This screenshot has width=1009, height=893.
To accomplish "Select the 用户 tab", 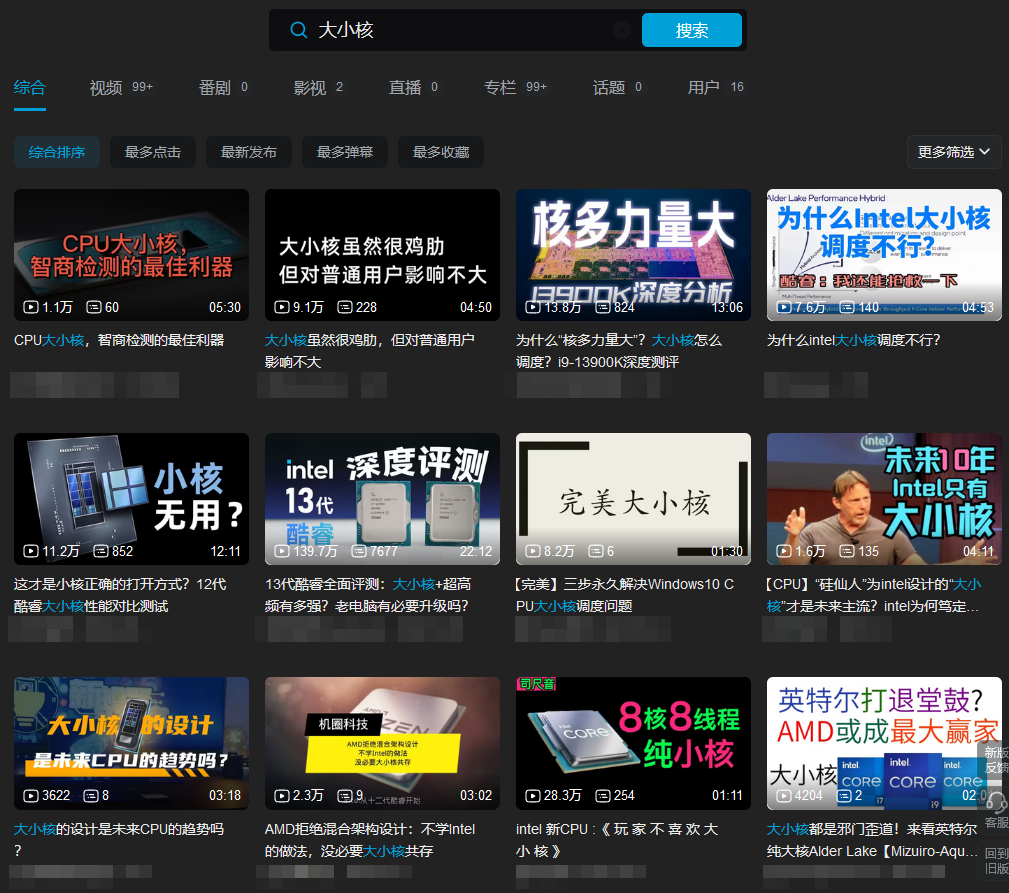I will [716, 87].
